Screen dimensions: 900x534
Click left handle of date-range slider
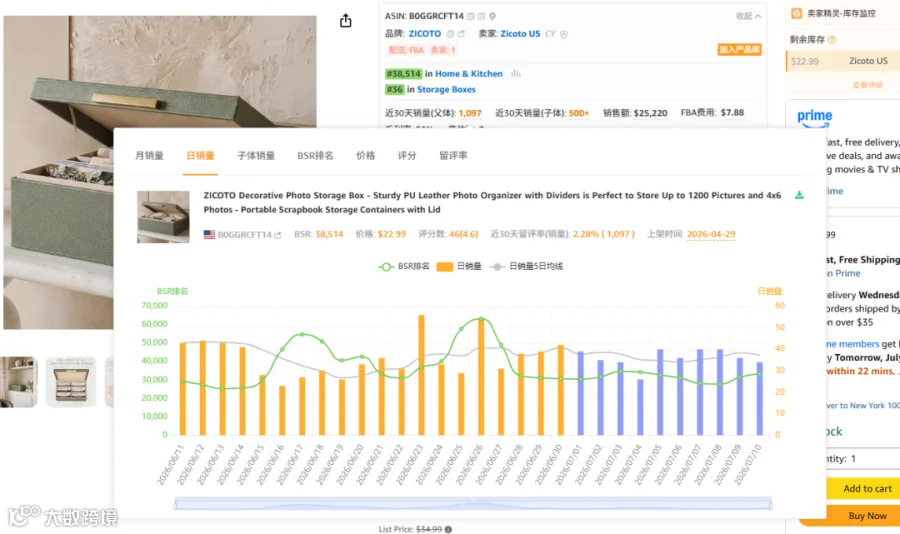click(176, 505)
